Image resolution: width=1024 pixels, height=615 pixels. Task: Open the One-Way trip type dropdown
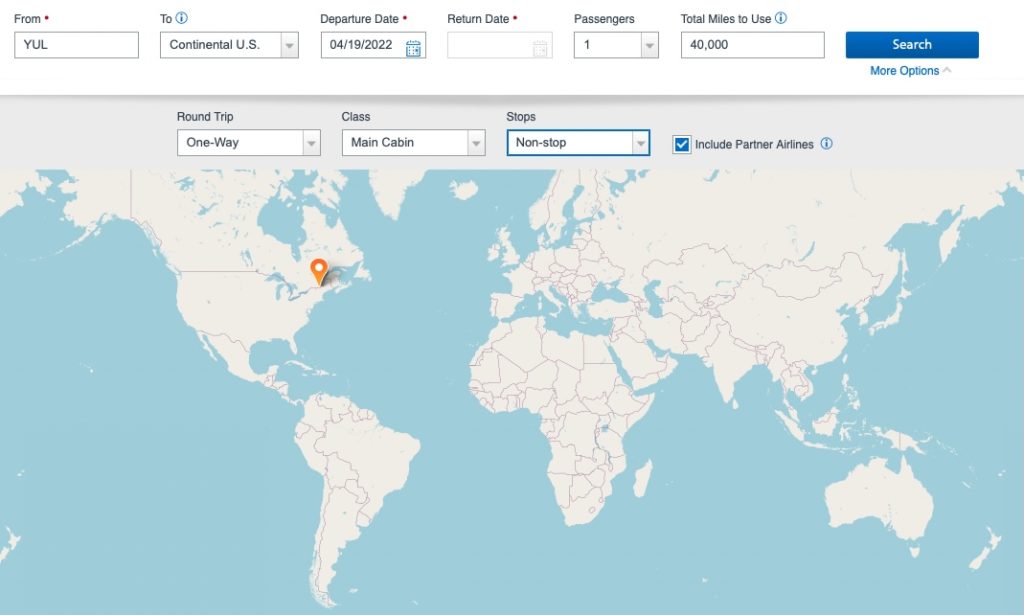(x=311, y=142)
